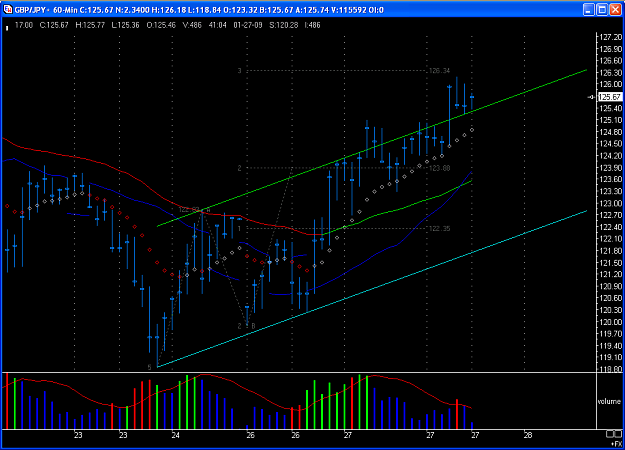Click the 17:00 bar time in data row
The height and width of the screenshot is (450, 625).
pos(24,25)
